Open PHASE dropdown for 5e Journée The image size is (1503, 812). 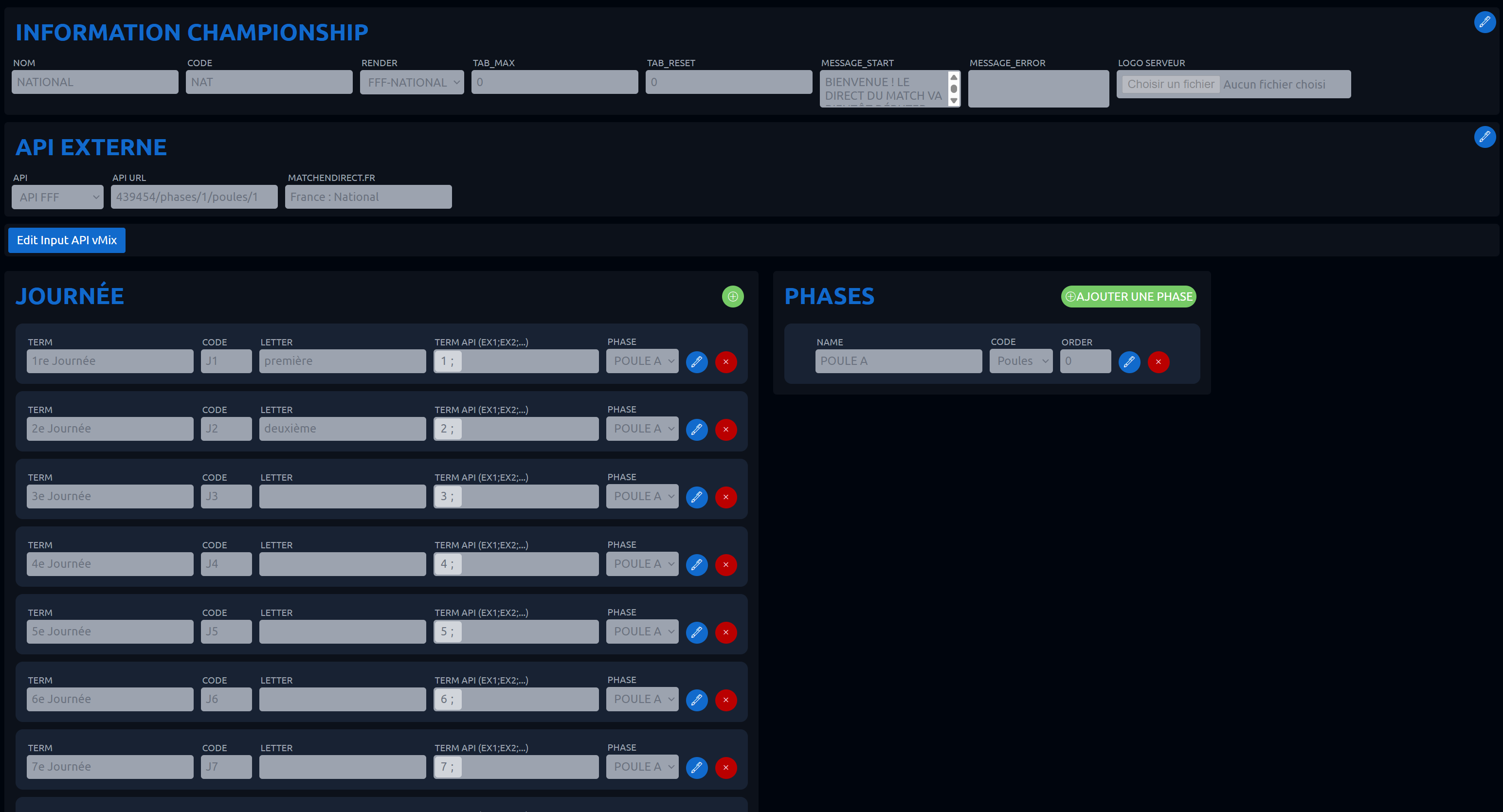click(x=642, y=632)
